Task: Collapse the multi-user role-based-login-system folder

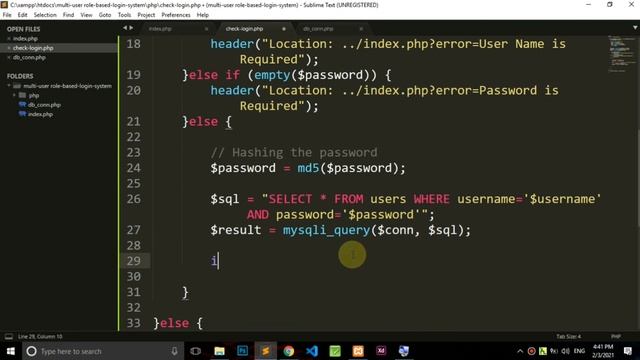Action: [x=9, y=86]
